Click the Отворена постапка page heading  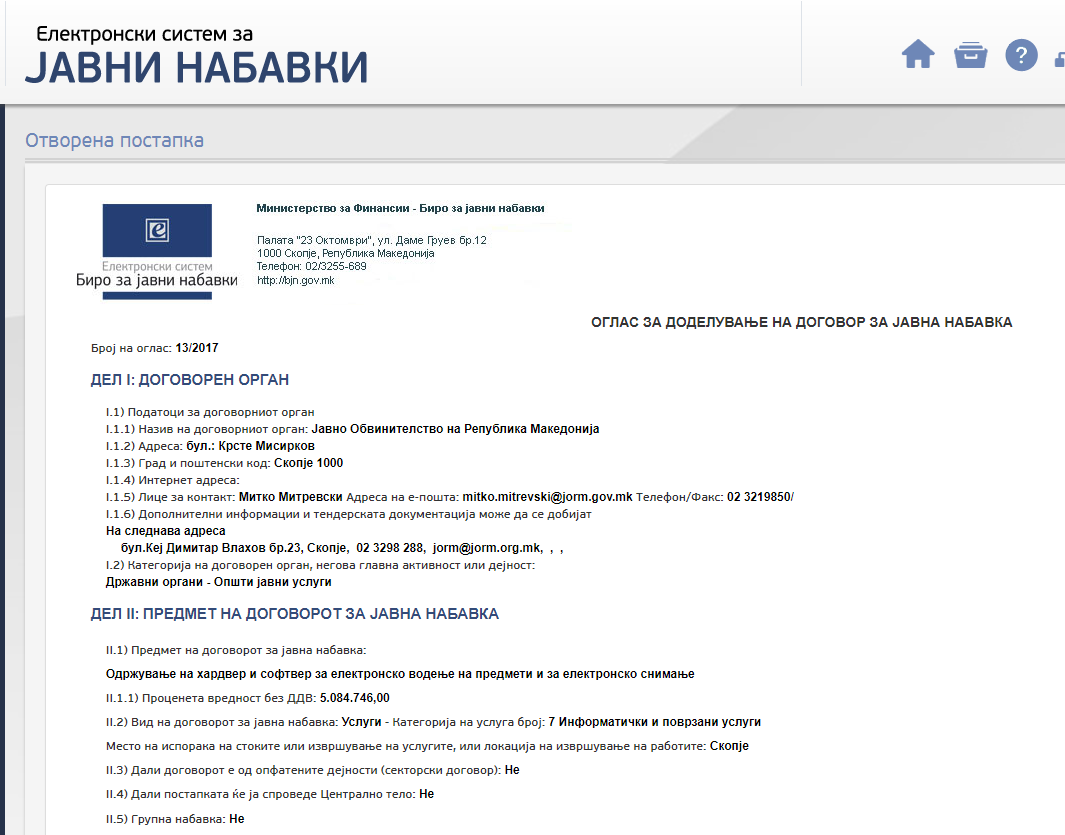(114, 140)
